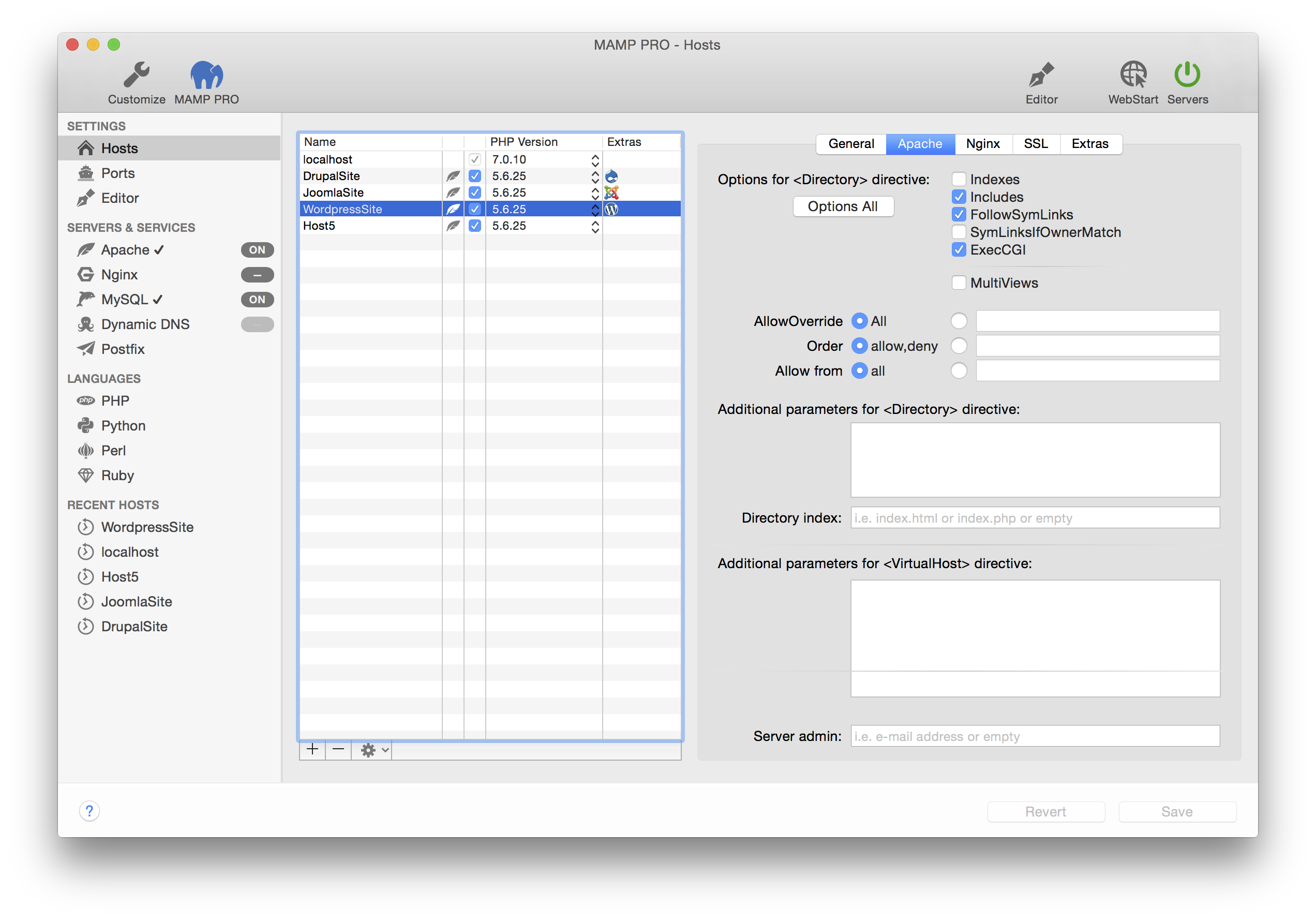Select Order allow,deny radio button
1316x920 pixels.
[859, 346]
